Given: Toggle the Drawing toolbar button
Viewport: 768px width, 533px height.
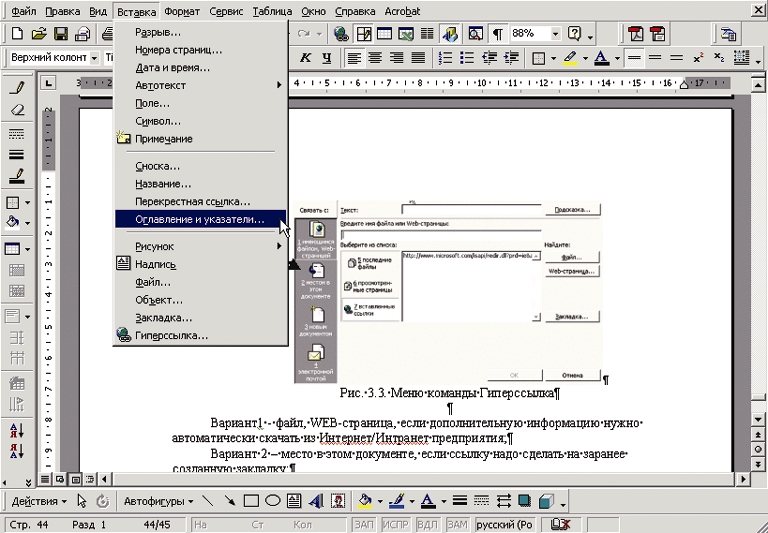Looking at the screenshot, I should (x=450, y=34).
